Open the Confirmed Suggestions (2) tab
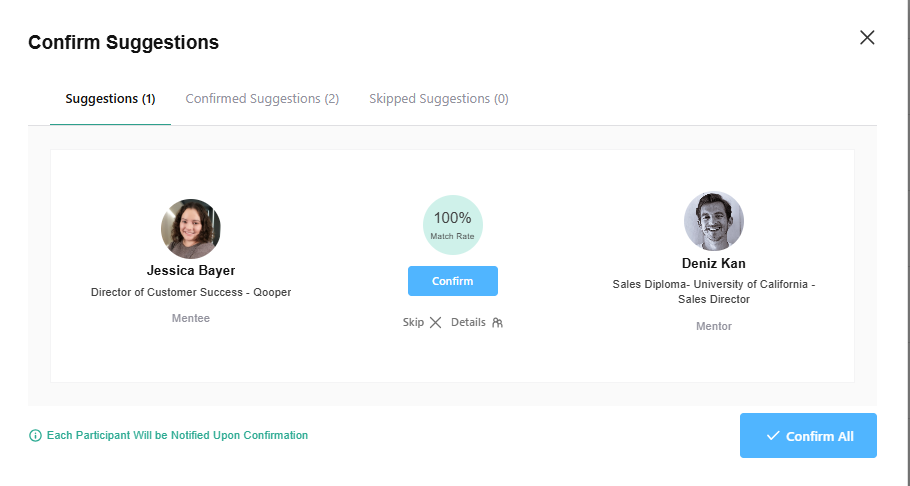The width and height of the screenshot is (910, 486). 262,99
